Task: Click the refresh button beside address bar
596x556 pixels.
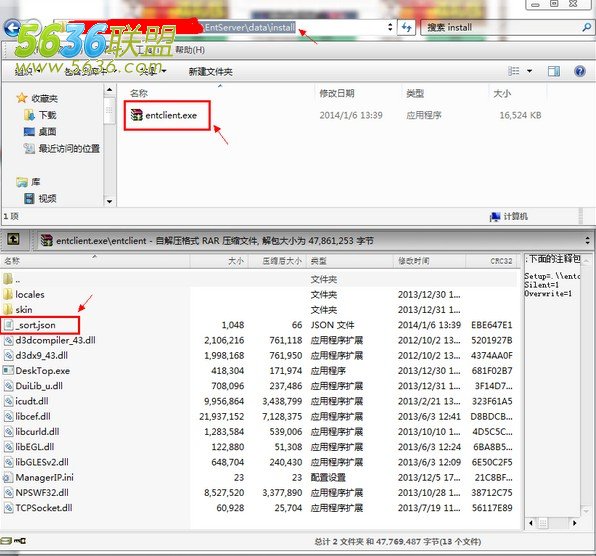Action: point(406,28)
